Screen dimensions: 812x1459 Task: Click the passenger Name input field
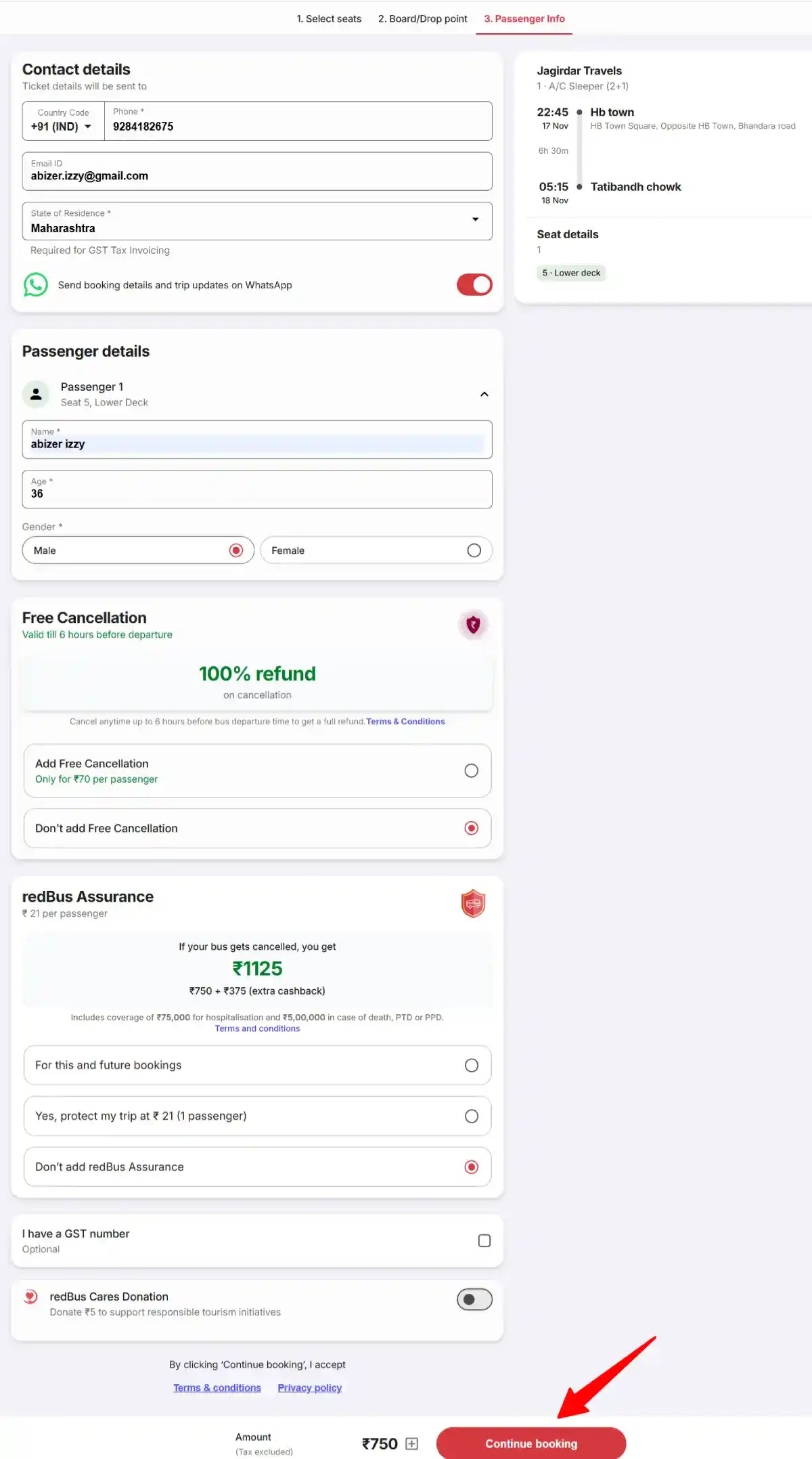click(257, 443)
